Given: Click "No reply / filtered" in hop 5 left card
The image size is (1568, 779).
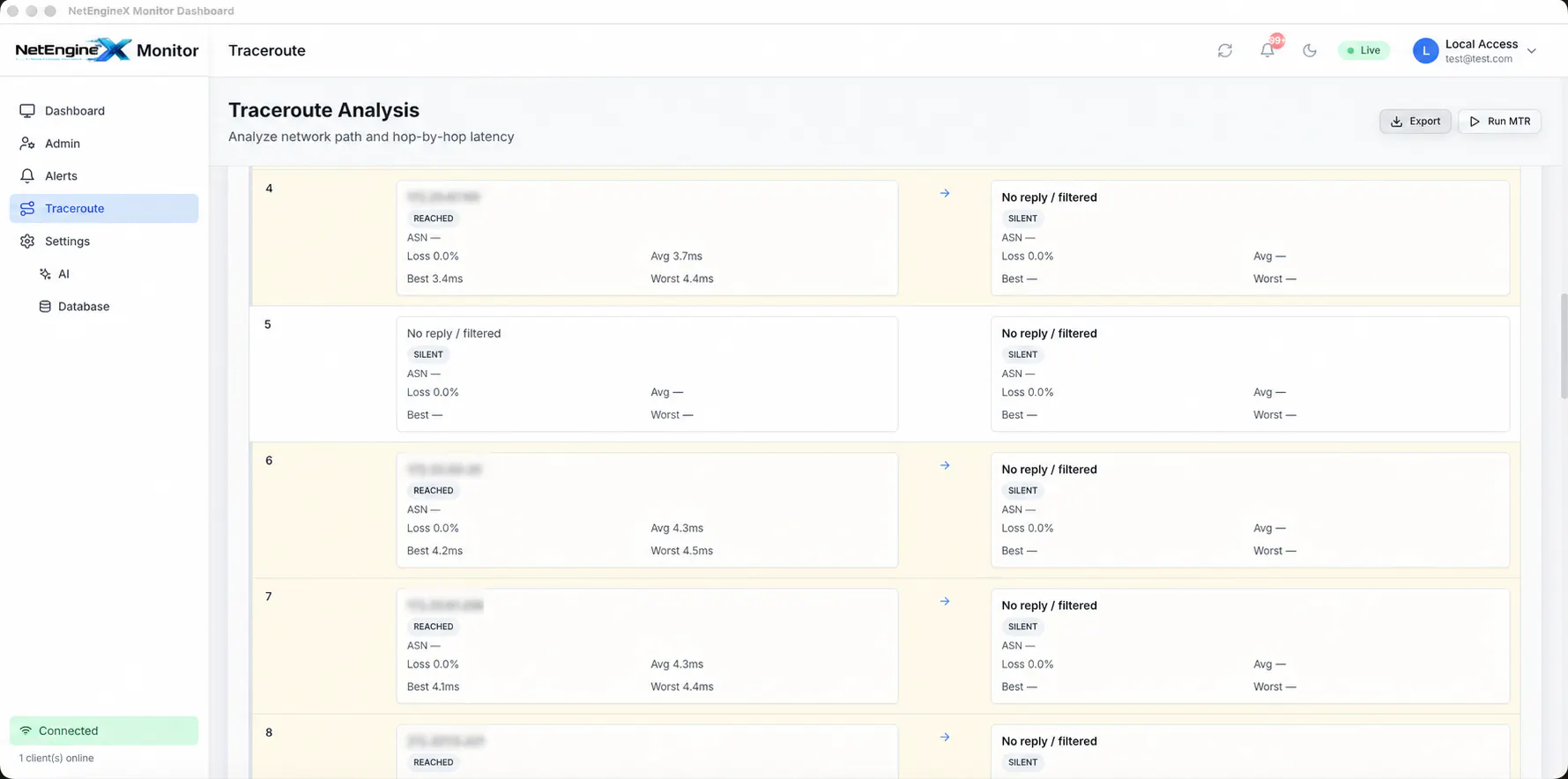Looking at the screenshot, I should [454, 333].
